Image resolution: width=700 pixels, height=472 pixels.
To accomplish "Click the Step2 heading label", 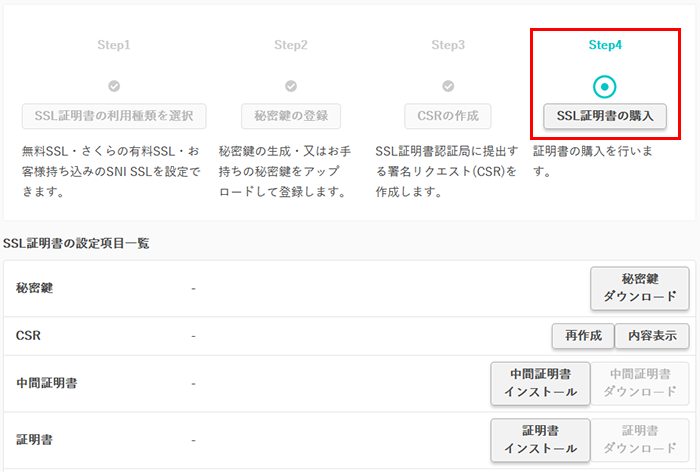I will click(291, 45).
